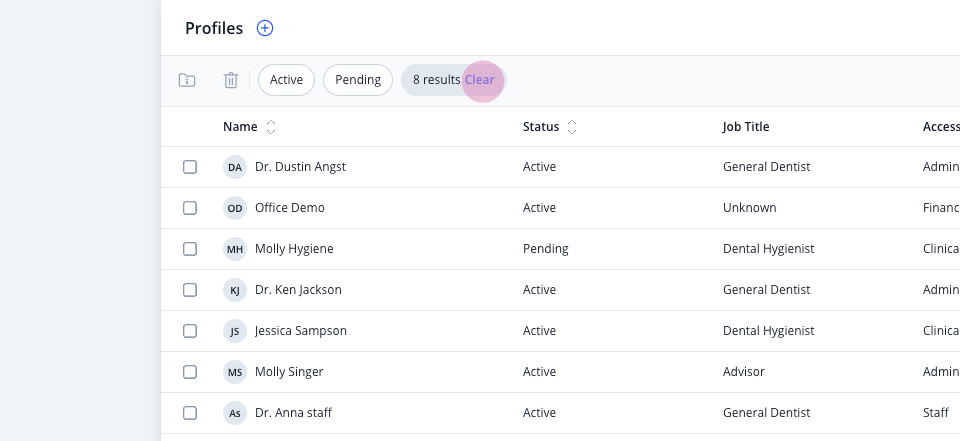
Task: Click General Dentist for Dr. Anna staff
Action: tap(767, 413)
